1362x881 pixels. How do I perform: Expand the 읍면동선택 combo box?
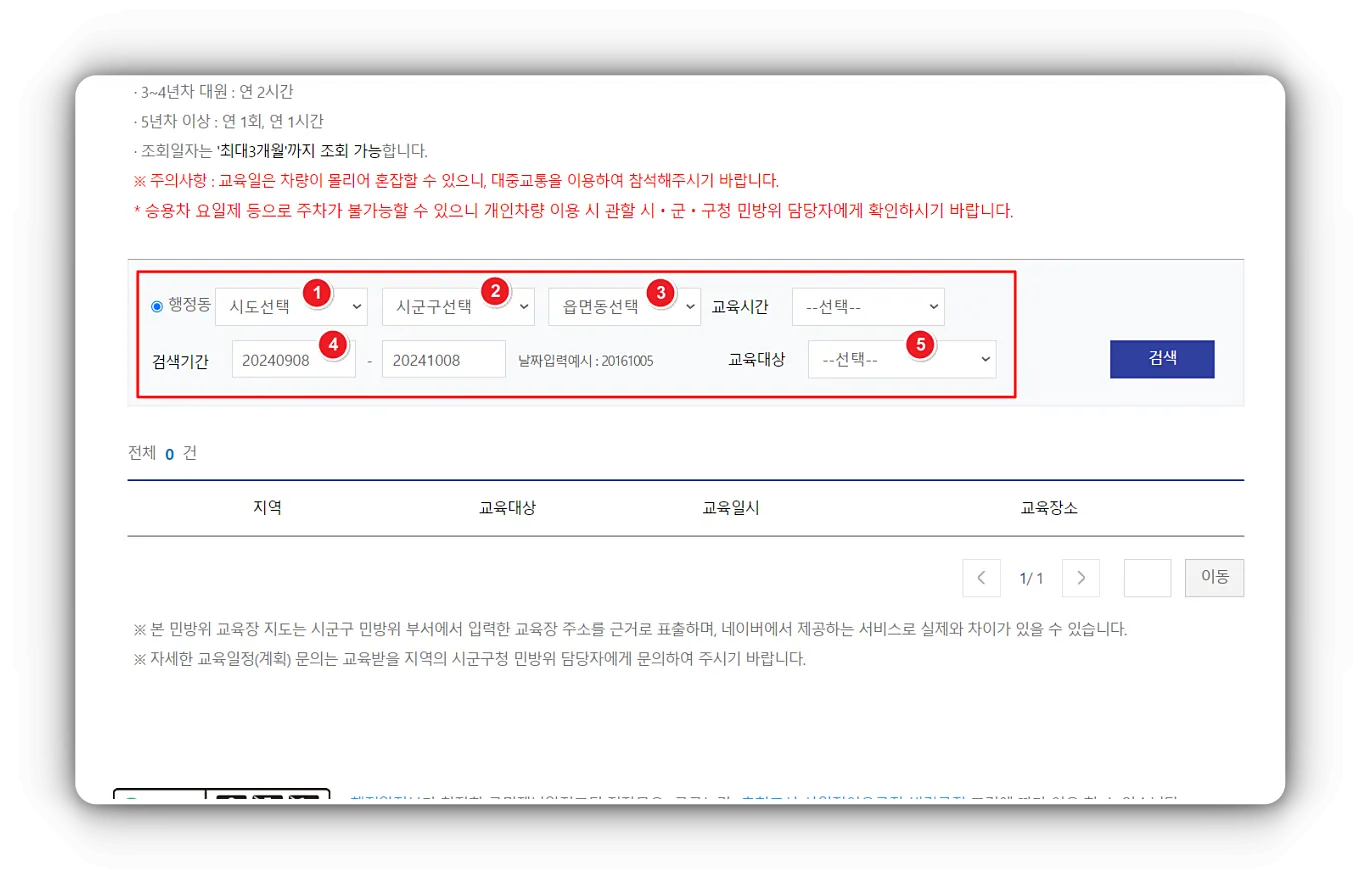pyautogui.click(x=624, y=306)
